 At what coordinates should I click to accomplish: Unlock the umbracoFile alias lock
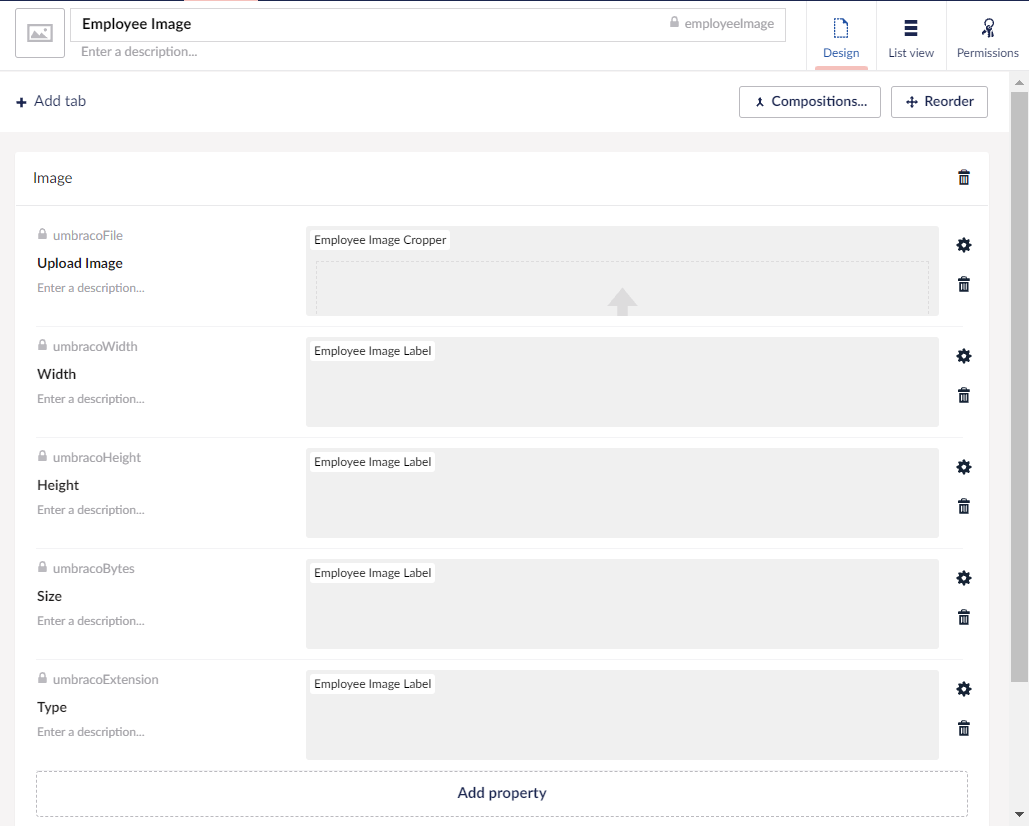click(x=42, y=234)
